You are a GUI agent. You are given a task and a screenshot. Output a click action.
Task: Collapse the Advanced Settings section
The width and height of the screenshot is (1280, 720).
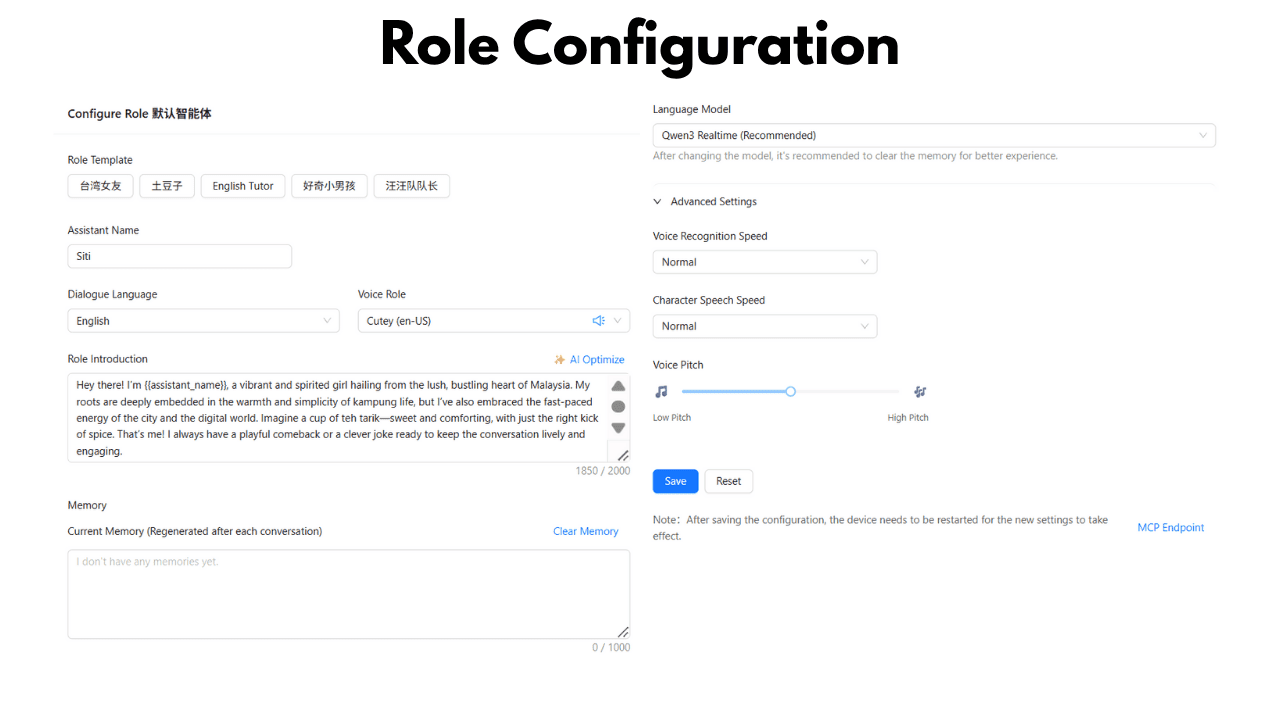pyautogui.click(x=658, y=202)
